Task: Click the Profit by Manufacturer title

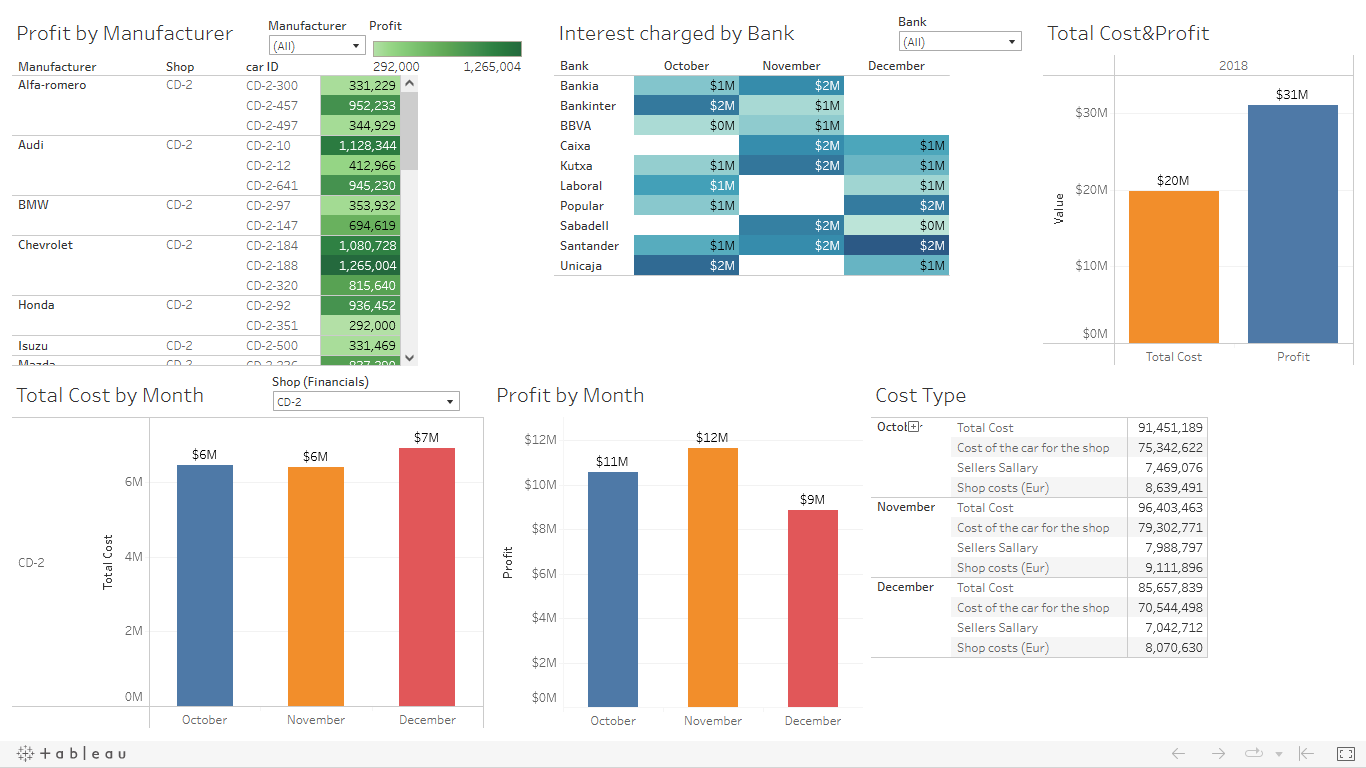Action: (x=124, y=33)
